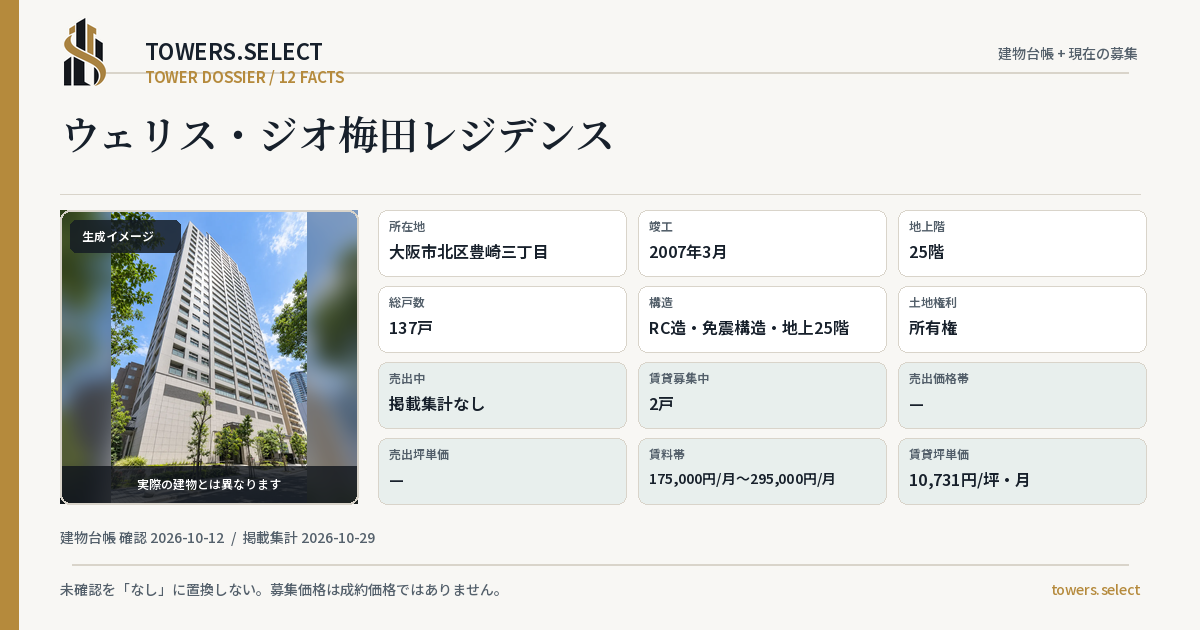The width and height of the screenshot is (1200, 630).
Task: Open the towers.select footer link
Action: [x=1095, y=590]
